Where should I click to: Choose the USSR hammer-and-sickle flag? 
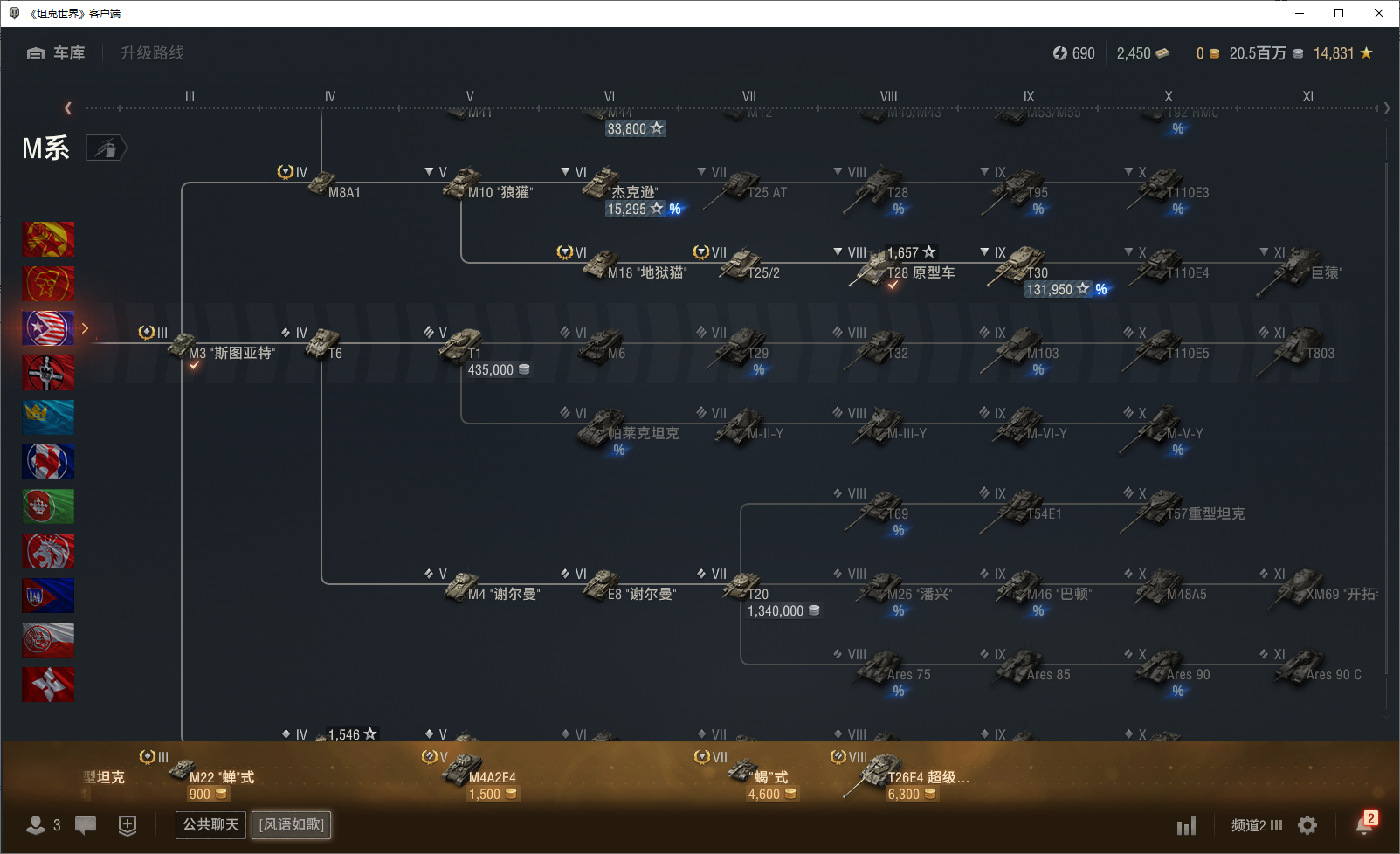tap(48, 284)
